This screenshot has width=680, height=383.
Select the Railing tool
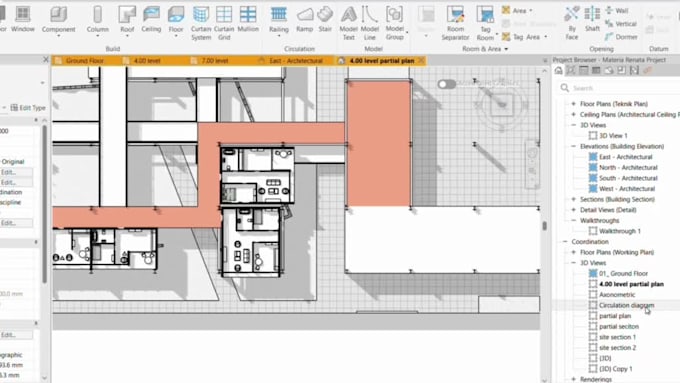[279, 20]
